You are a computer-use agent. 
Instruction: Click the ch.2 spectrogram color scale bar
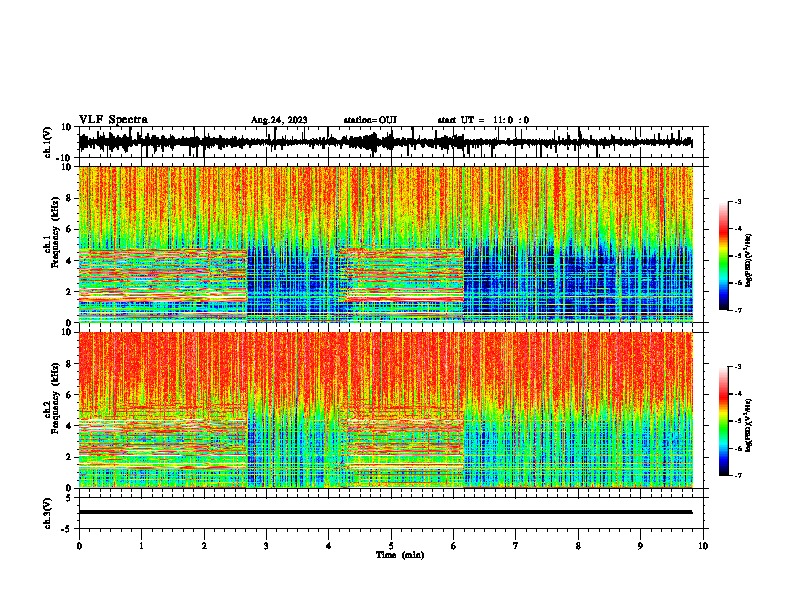tap(723, 421)
